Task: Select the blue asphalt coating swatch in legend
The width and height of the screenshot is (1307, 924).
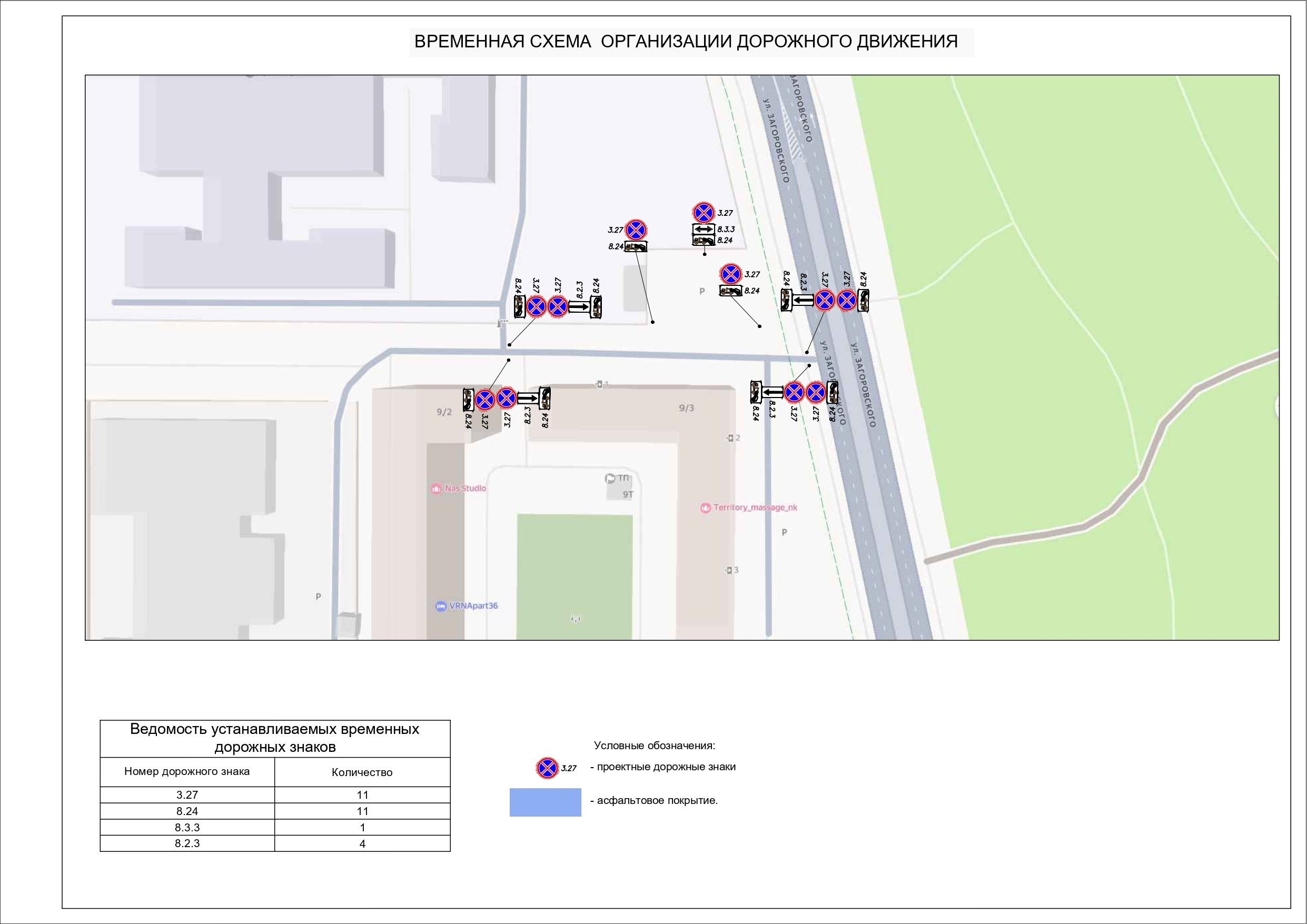Action: click(x=545, y=802)
